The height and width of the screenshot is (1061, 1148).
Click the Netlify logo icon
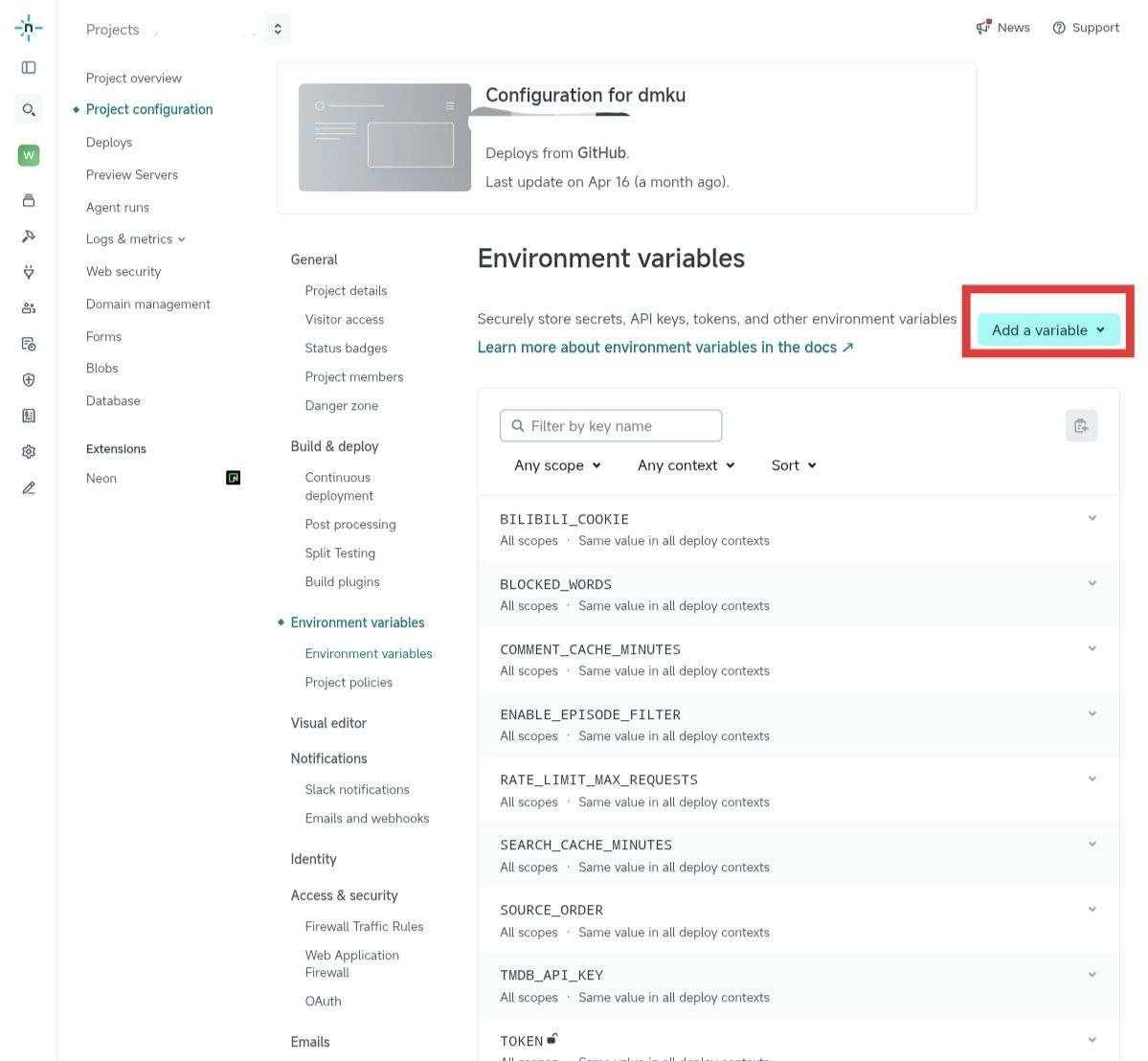[x=29, y=28]
